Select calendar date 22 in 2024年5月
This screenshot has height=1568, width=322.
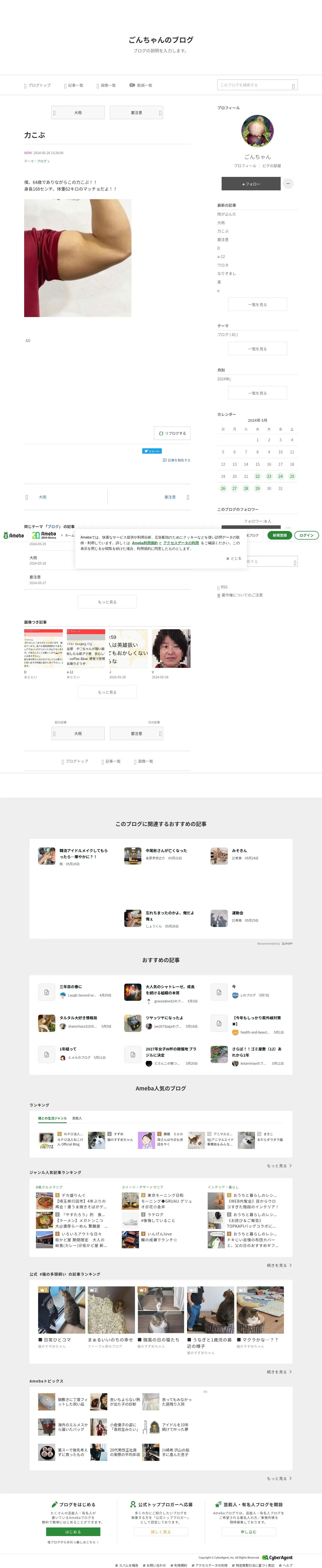pos(258,476)
